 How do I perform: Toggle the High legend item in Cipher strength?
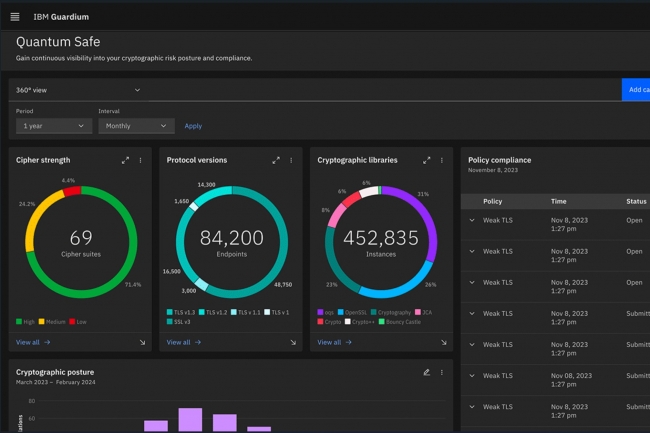pos(24,322)
